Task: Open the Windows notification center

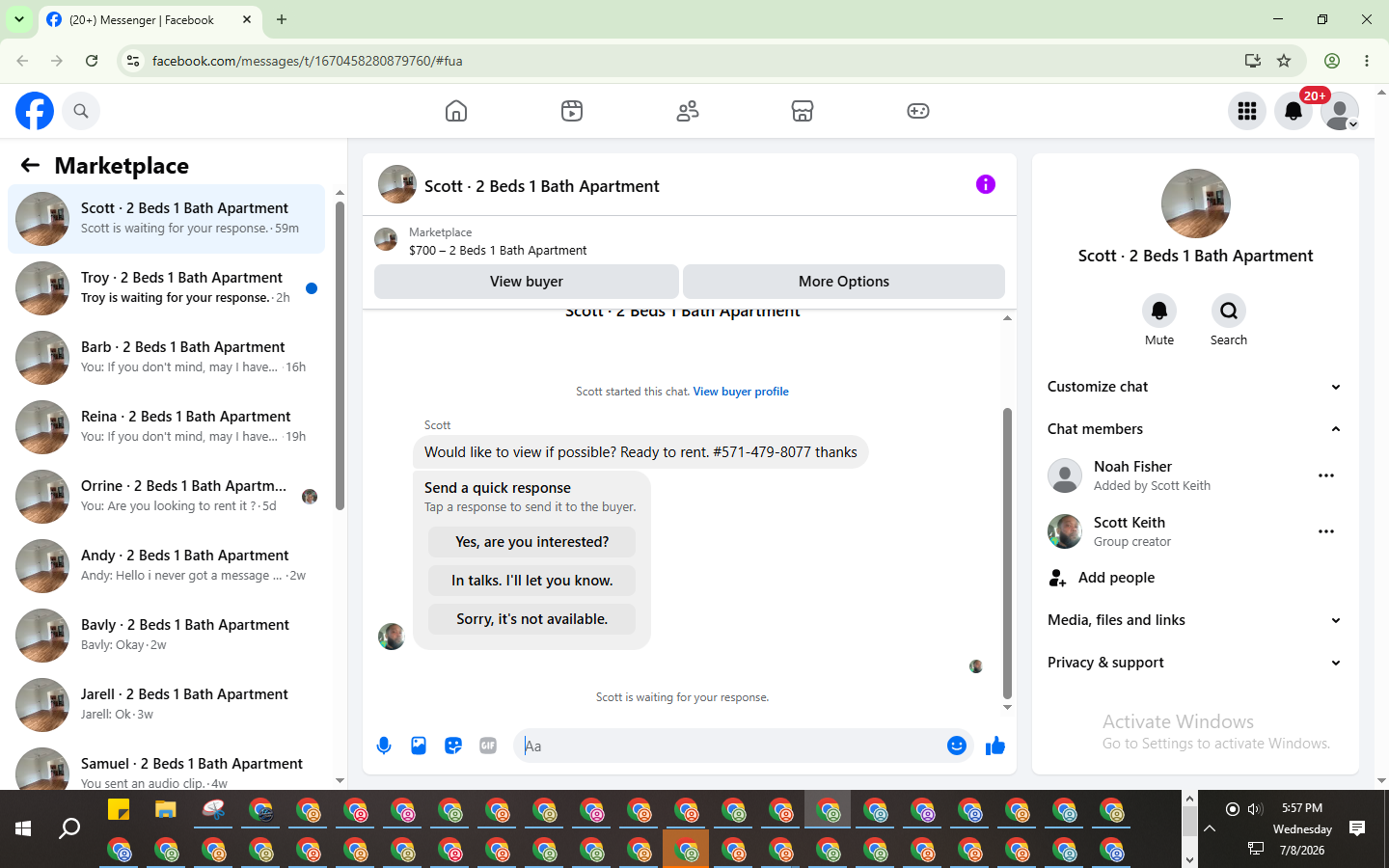Action: tap(1357, 828)
